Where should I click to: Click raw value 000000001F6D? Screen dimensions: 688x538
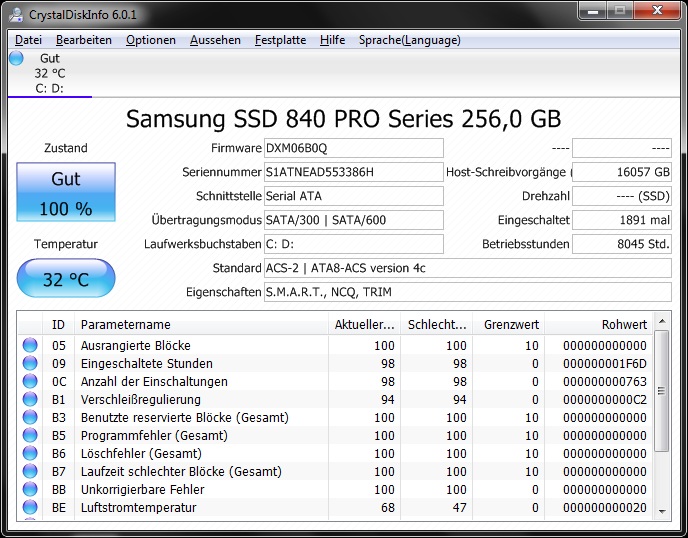point(605,363)
